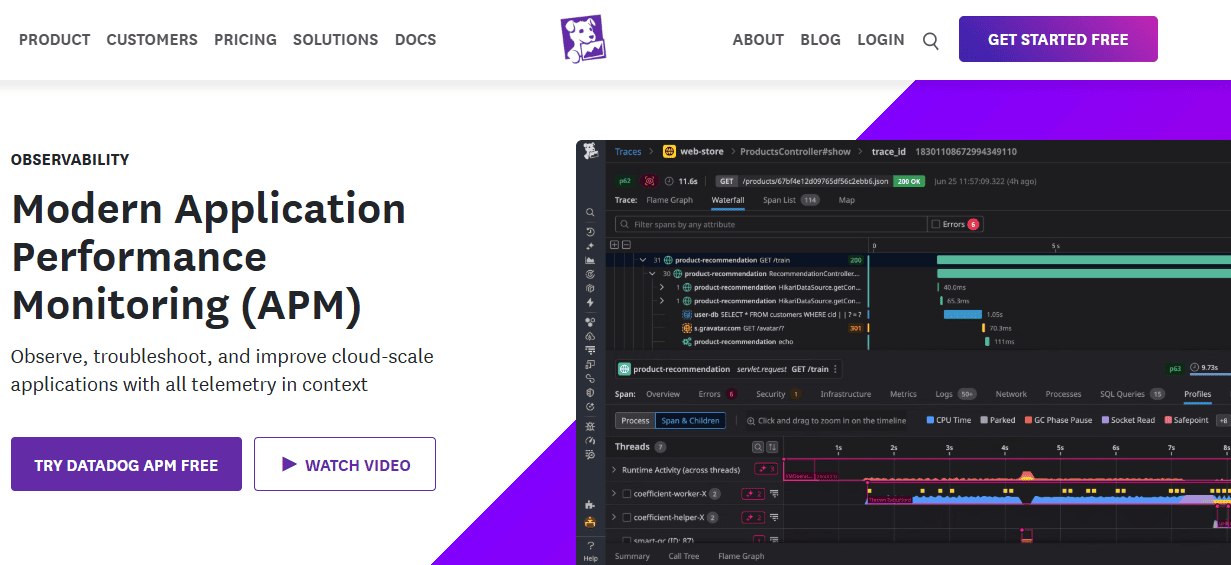Viewport: 1231px width, 565px height.
Task: Open the recent history clock icon in sidebar
Action: (591, 231)
